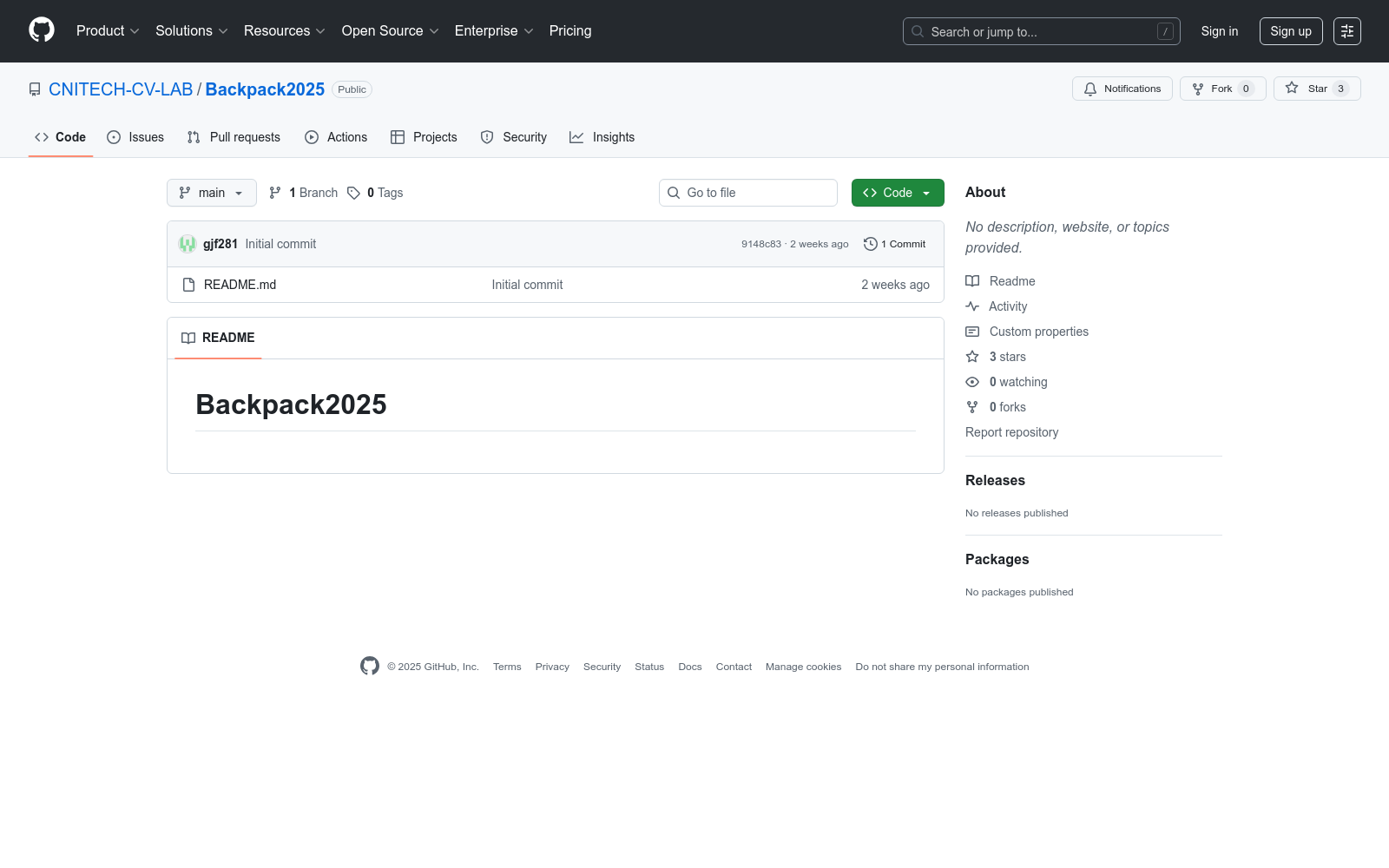View 1 Branch link

[x=303, y=193]
